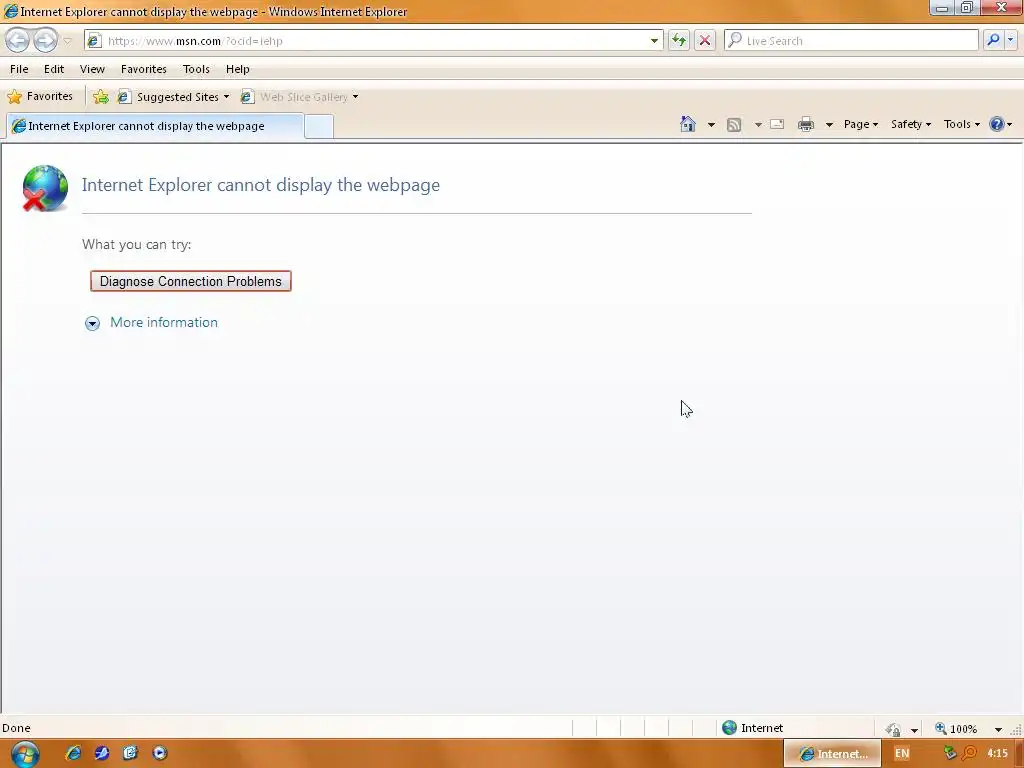Click the EN language bar indicator
Viewport: 1024px width, 768px height.
coord(902,754)
